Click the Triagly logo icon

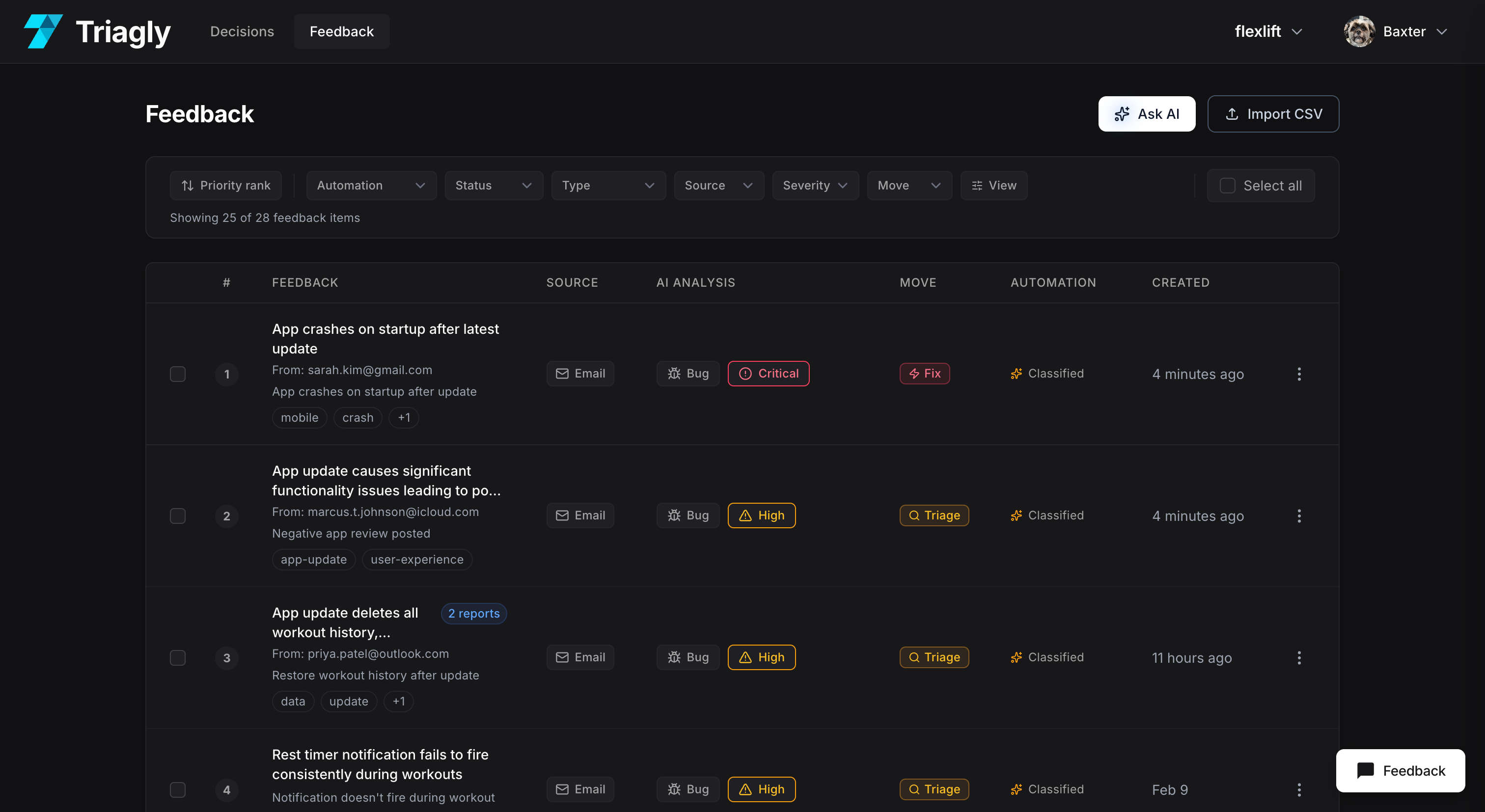click(43, 32)
